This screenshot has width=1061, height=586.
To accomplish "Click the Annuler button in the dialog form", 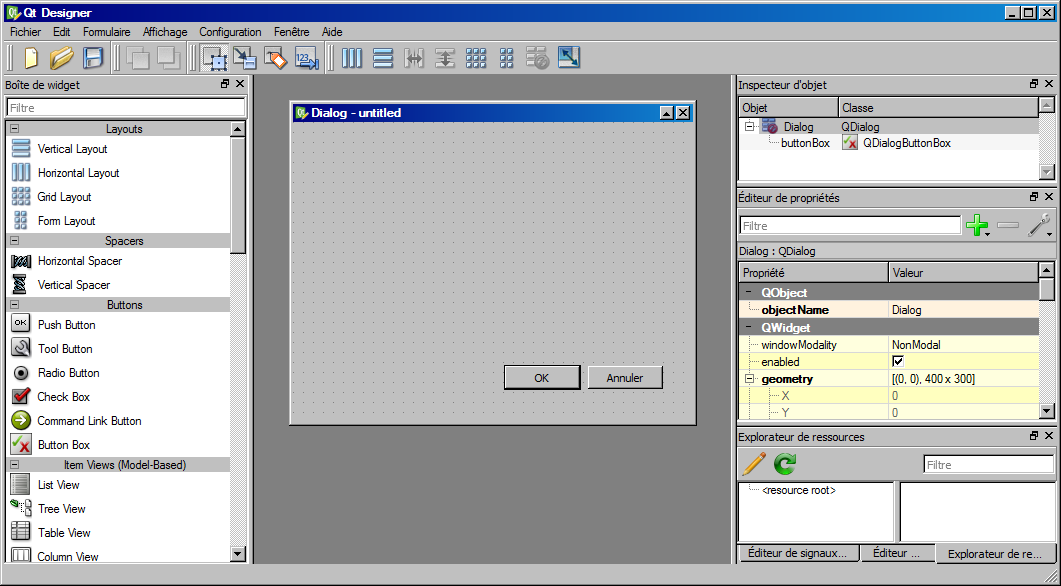I will click(x=625, y=378).
